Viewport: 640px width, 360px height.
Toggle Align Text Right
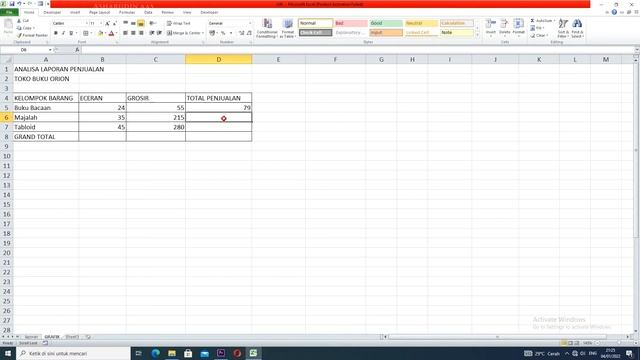click(x=141, y=33)
